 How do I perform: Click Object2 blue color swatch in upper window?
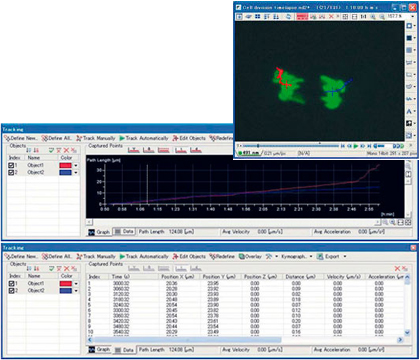point(66,173)
